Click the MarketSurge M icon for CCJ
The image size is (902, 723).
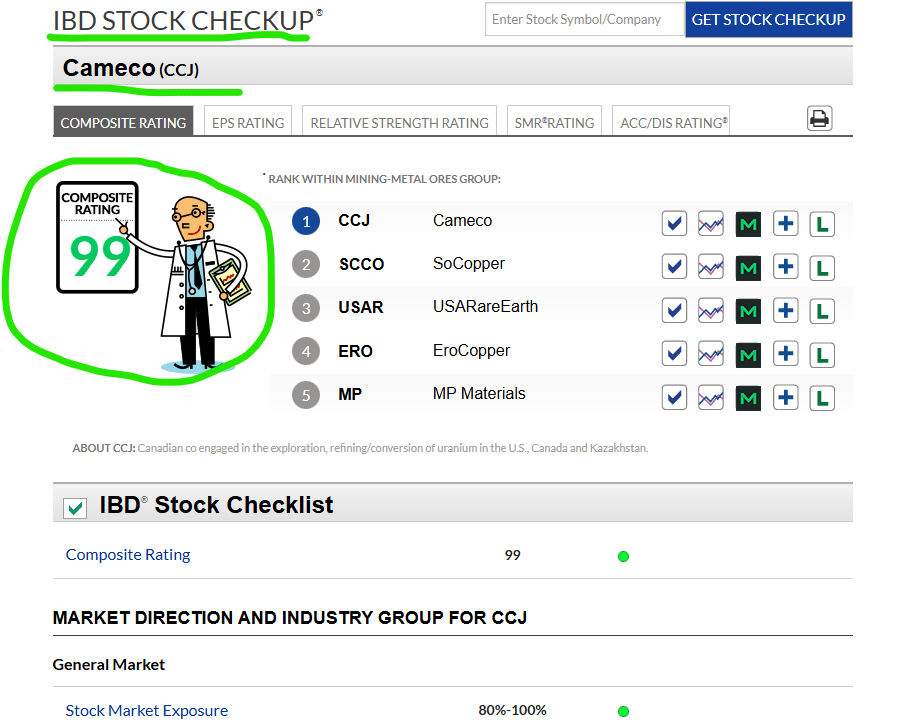coord(748,224)
